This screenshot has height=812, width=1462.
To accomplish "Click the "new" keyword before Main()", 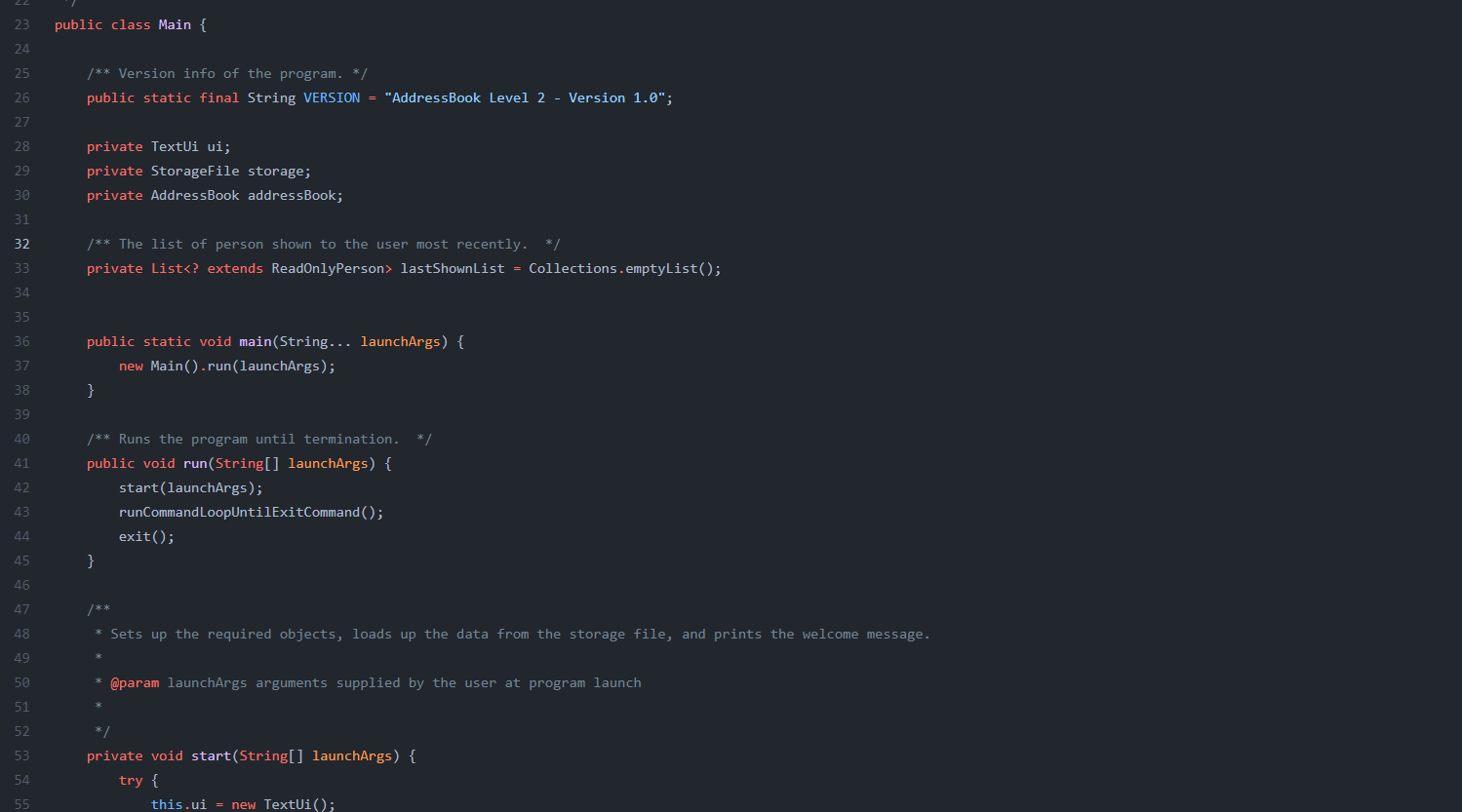I will point(131,366).
